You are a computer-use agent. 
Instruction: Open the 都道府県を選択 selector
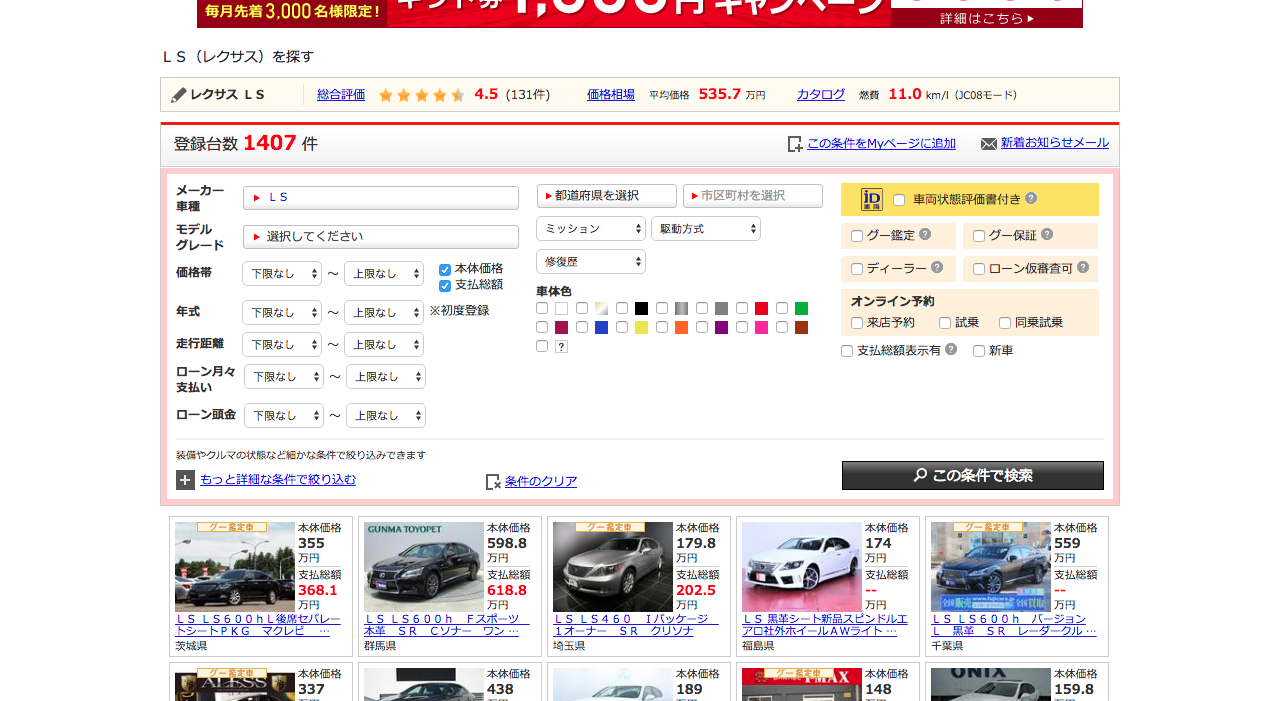(x=606, y=196)
